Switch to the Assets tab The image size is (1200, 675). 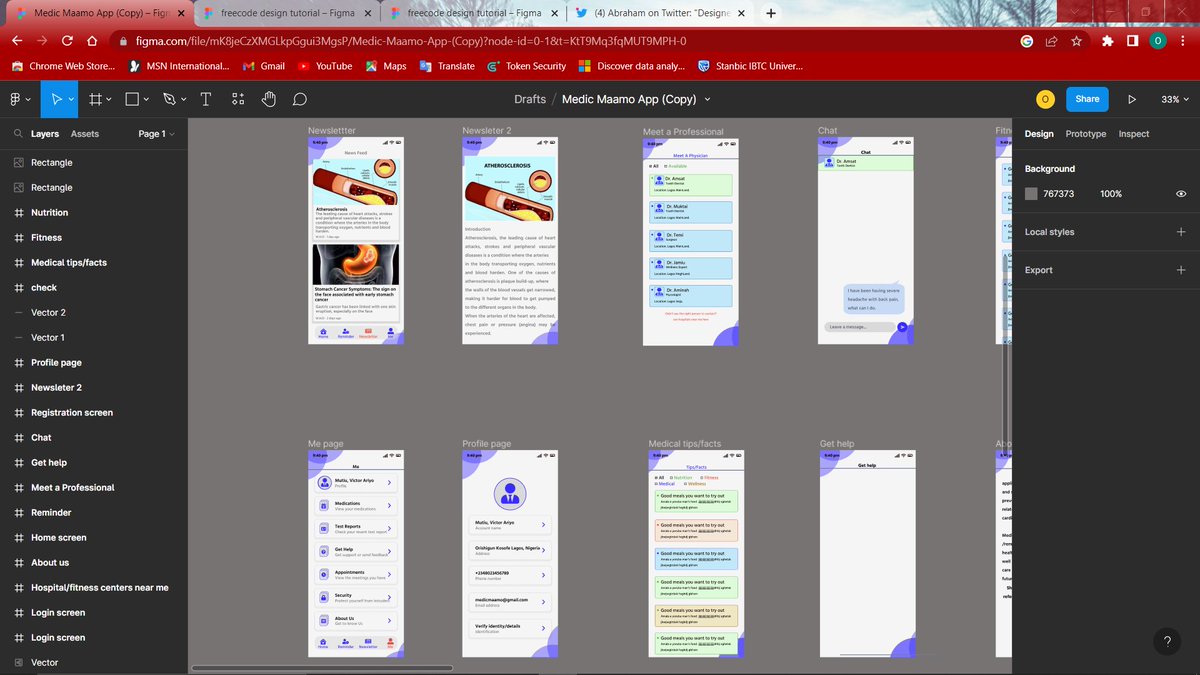[x=85, y=134]
